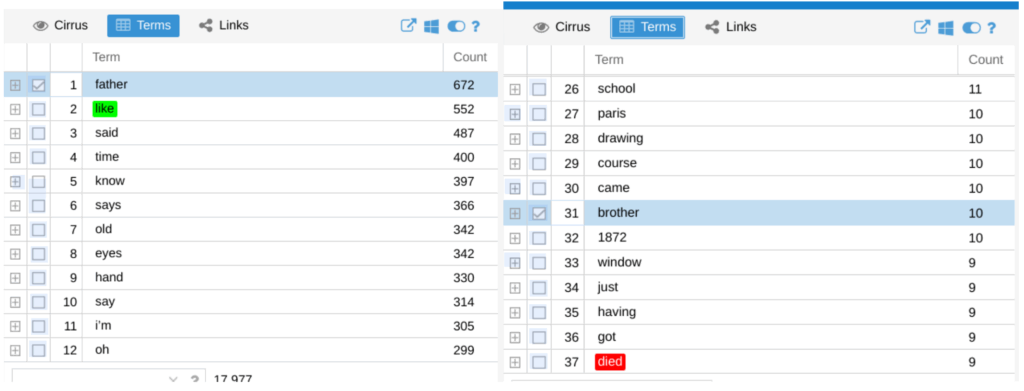
Task: Expand the row for term father
Action: tap(15, 85)
